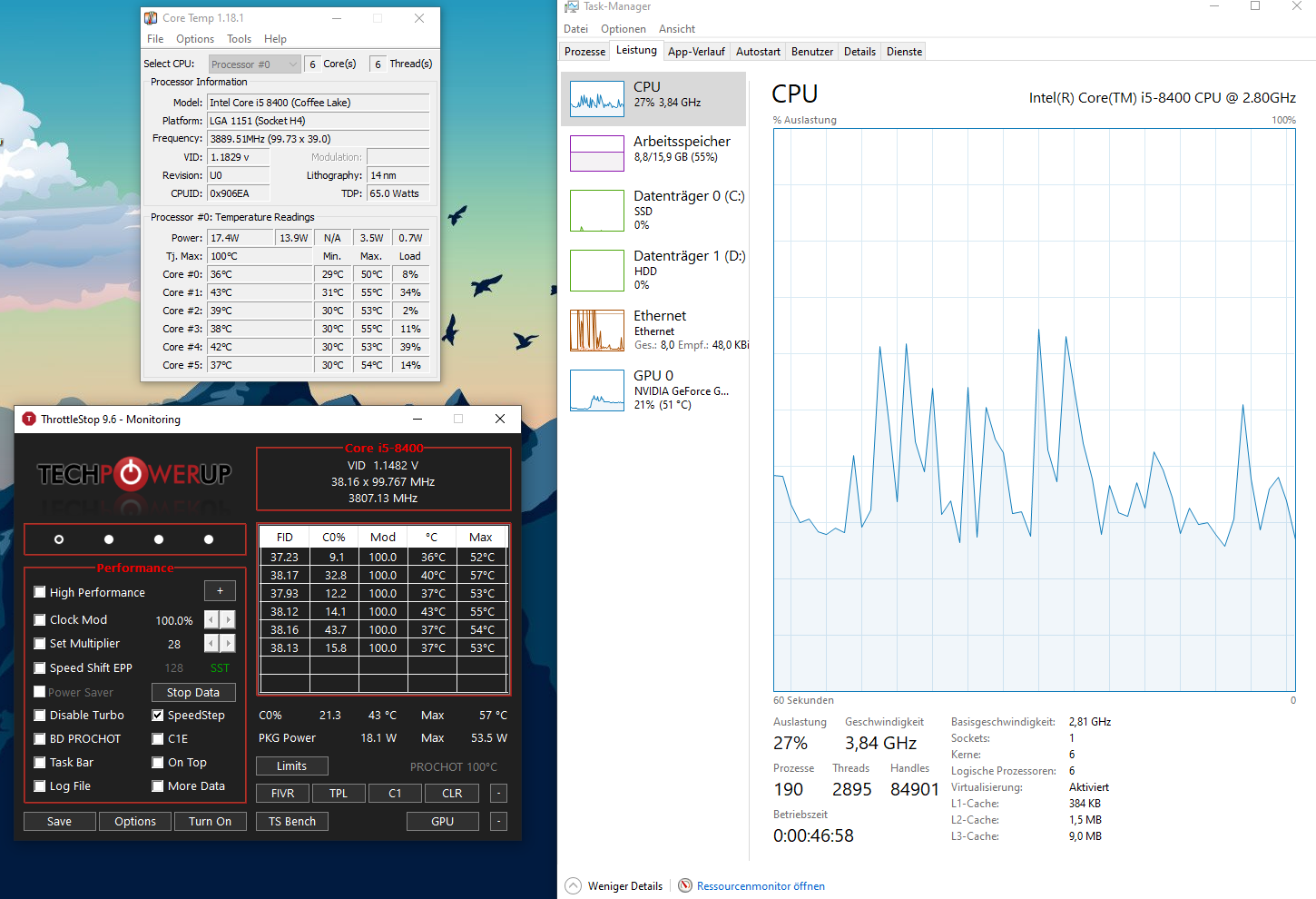Open Task-Manager Datei menu
The width and height of the screenshot is (1316, 899).
tap(575, 29)
